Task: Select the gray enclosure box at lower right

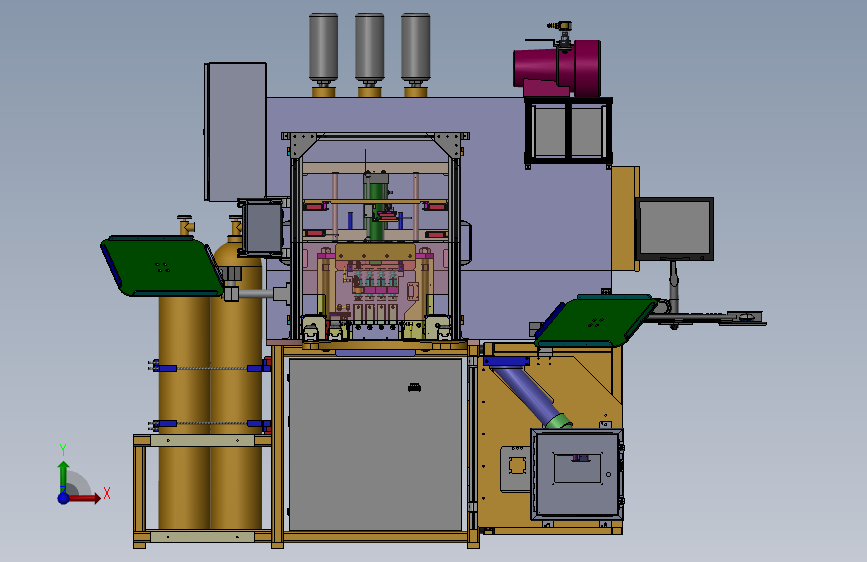Action: point(577,474)
